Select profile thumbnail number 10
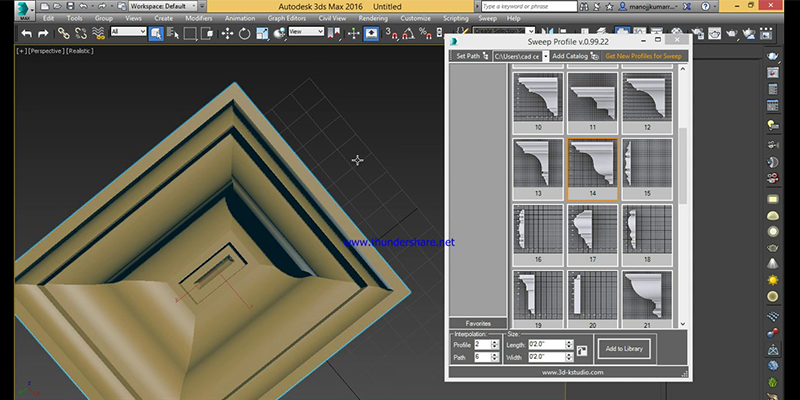The image size is (800, 400). point(538,103)
